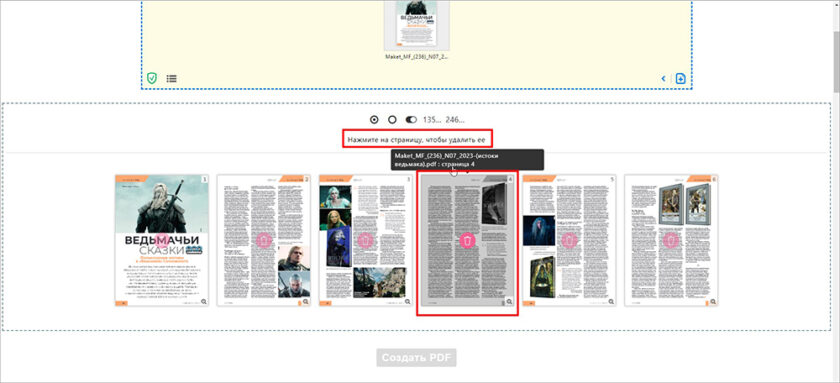
Task: Enlarge page 6 using the magnifier icon
Action: [713, 302]
